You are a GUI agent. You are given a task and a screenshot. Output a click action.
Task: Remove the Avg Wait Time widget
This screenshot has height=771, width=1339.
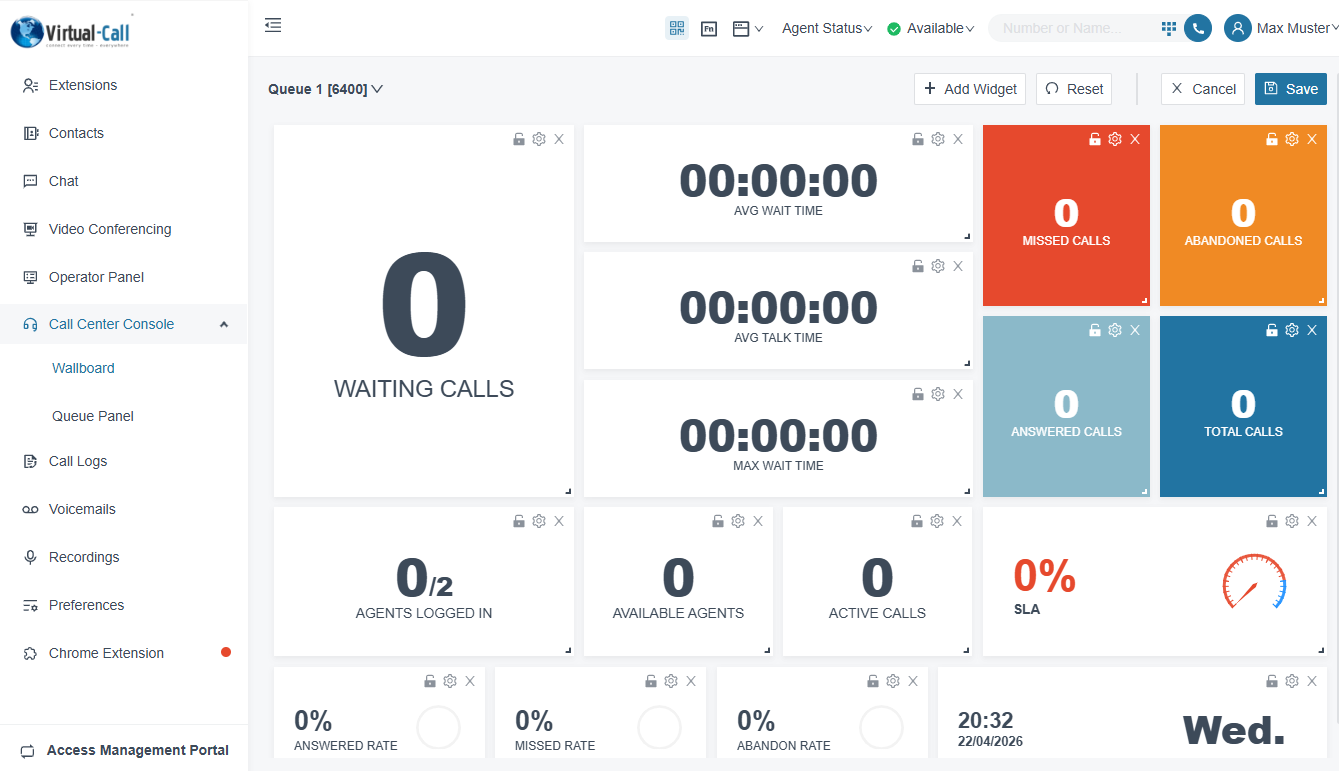pyautogui.click(x=958, y=139)
